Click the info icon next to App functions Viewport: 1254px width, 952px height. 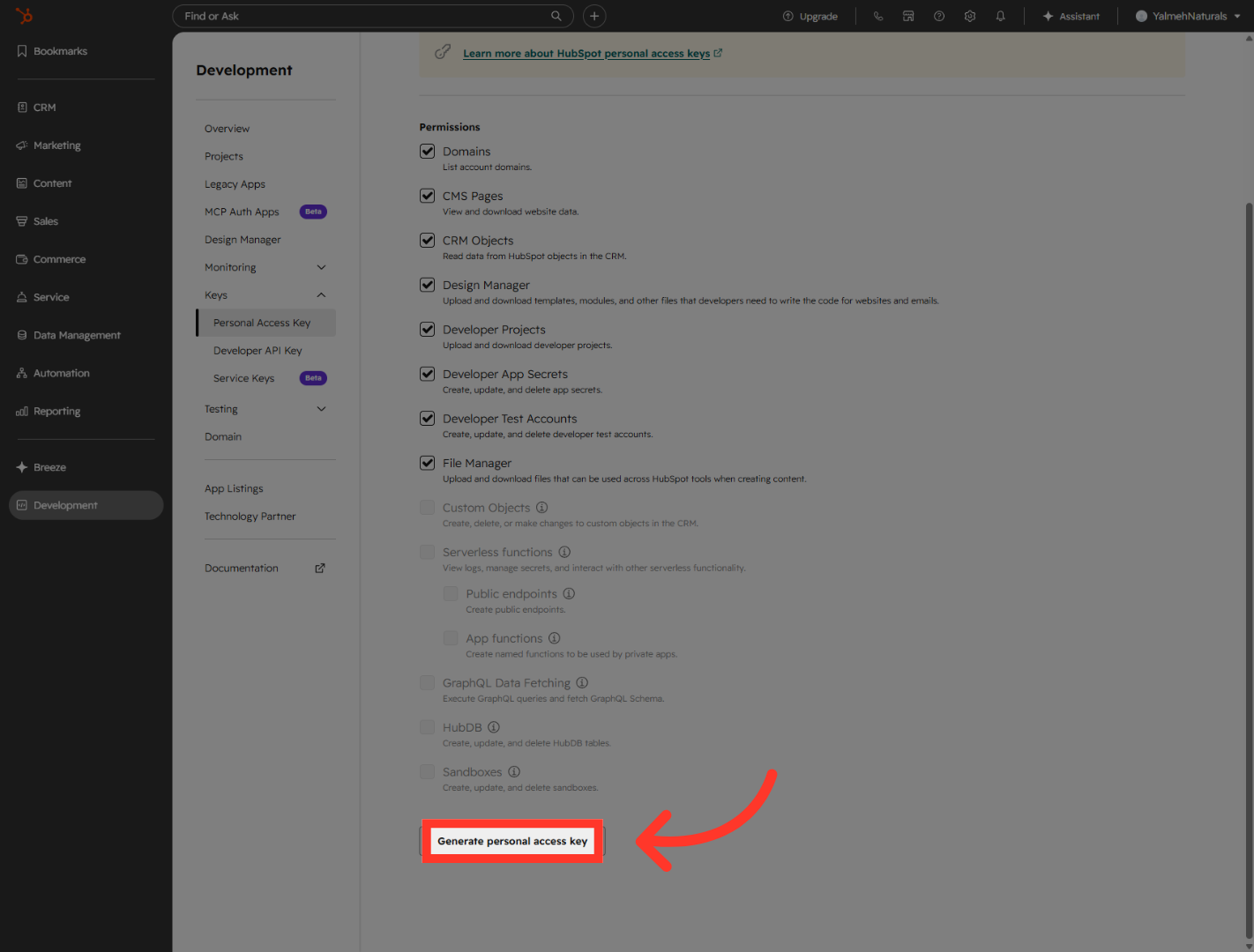coord(554,638)
